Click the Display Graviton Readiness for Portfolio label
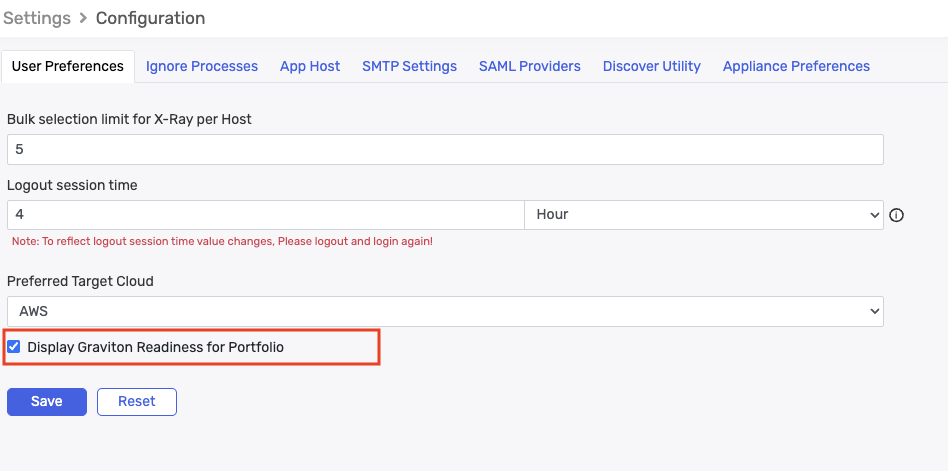This screenshot has height=471, width=948. tap(155, 347)
